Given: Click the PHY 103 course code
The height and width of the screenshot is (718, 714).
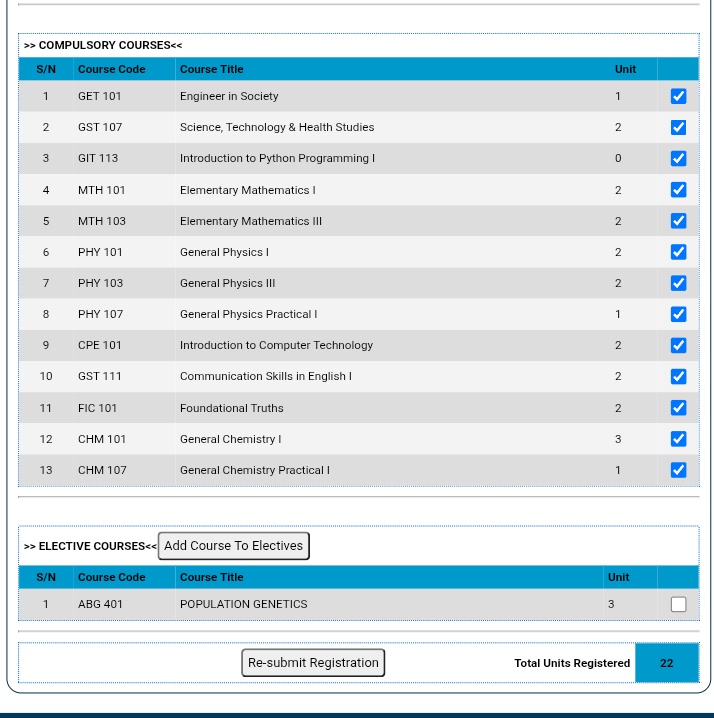Looking at the screenshot, I should pos(100,283).
